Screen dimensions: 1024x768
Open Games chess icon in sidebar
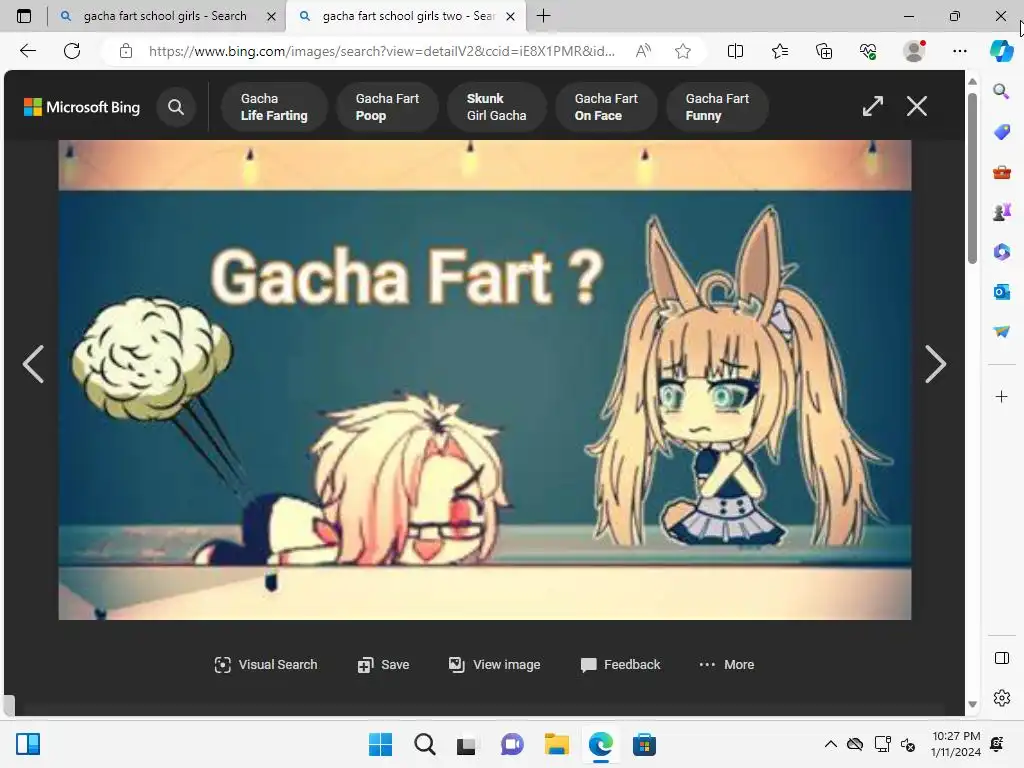[1001, 212]
